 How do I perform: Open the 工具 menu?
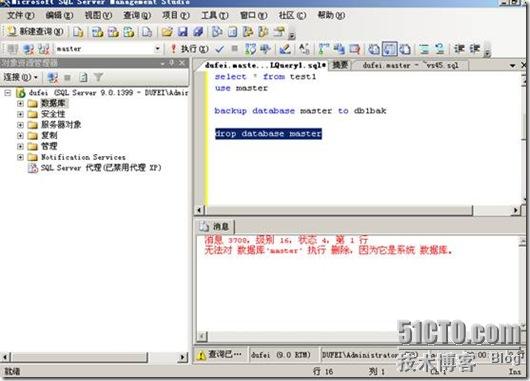(215, 16)
